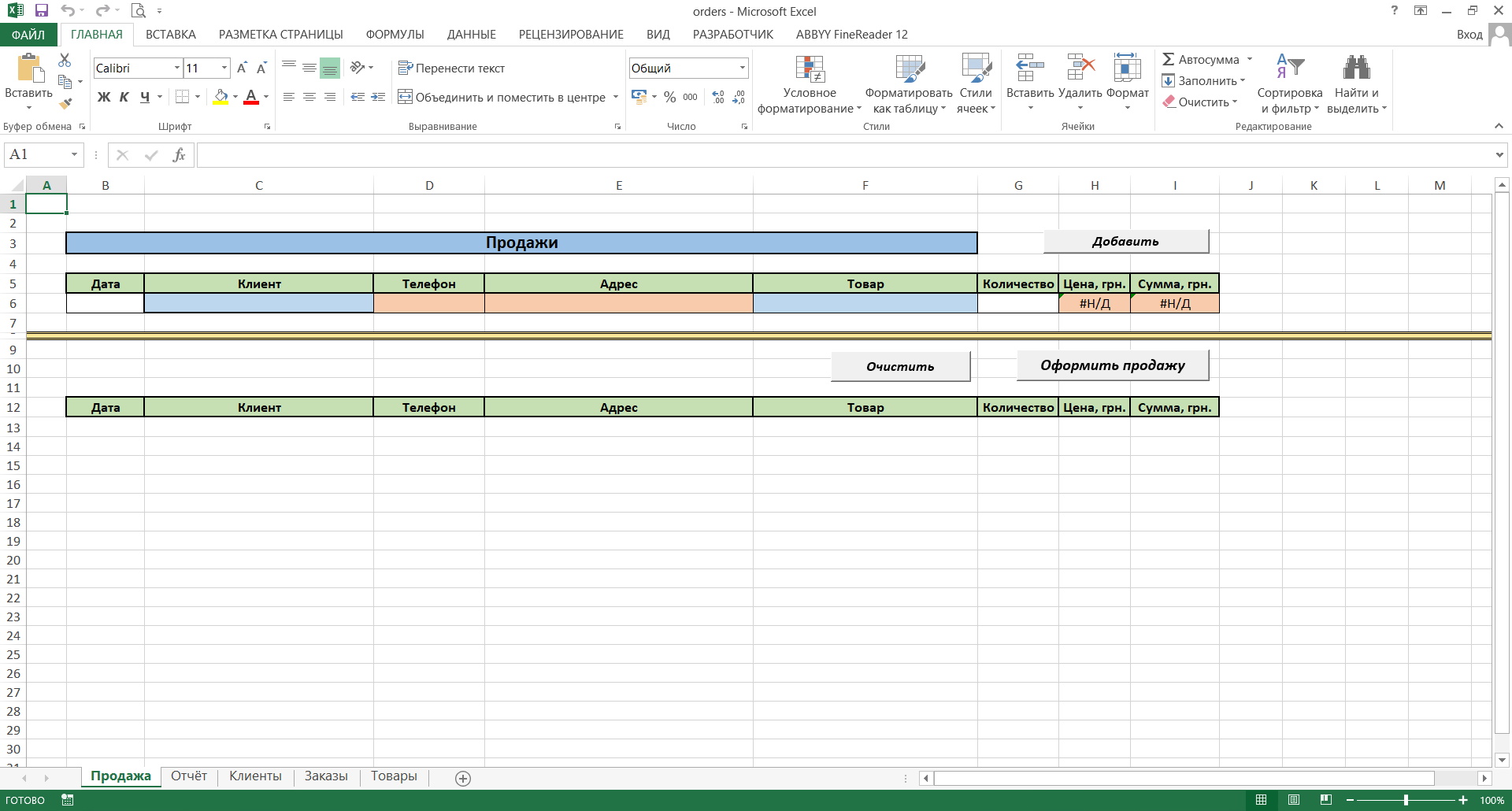Open the Calibri font name dropdown
Screen dimensions: 1512x811
[x=177, y=68]
